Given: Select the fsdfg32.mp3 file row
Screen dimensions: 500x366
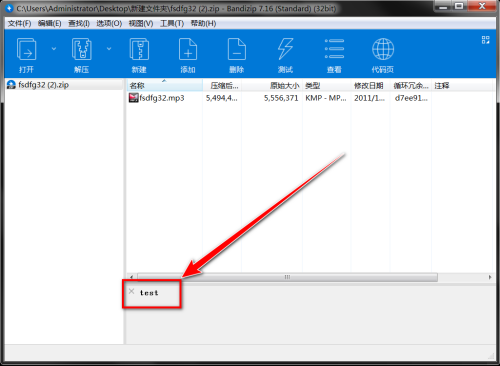Looking at the screenshot, I should (310, 98).
